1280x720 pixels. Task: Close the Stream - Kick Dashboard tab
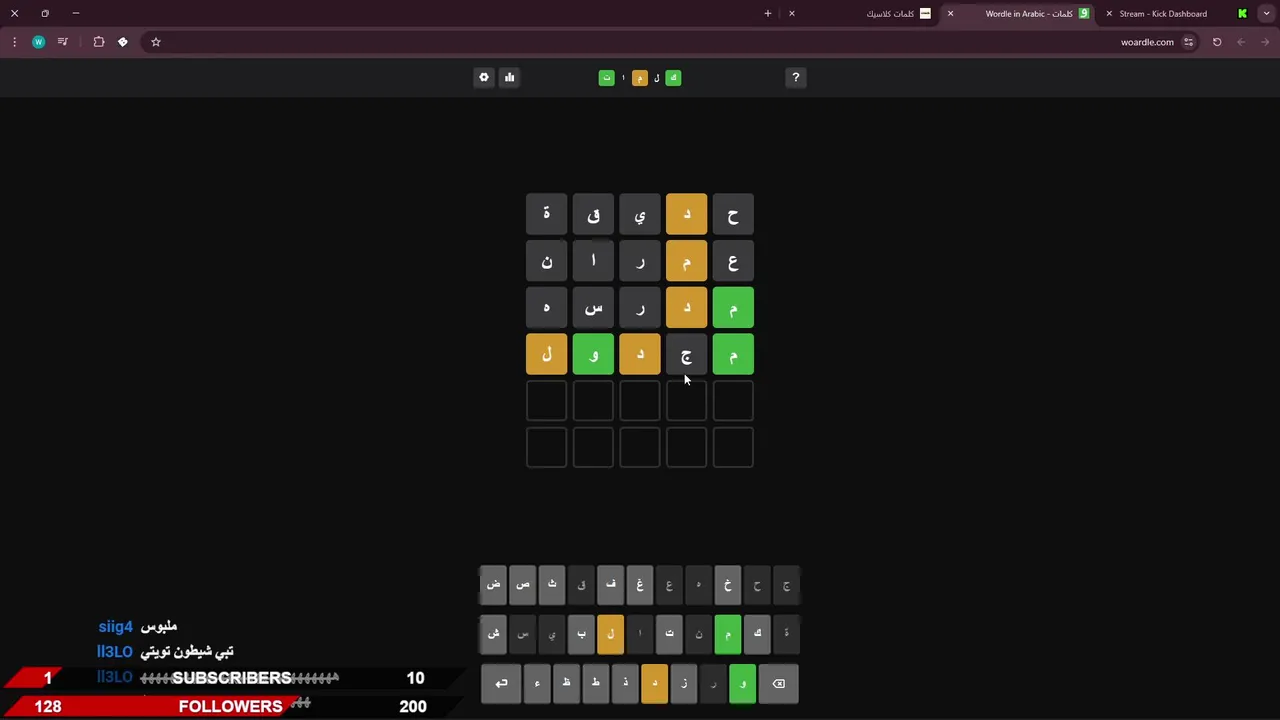coord(1109,14)
